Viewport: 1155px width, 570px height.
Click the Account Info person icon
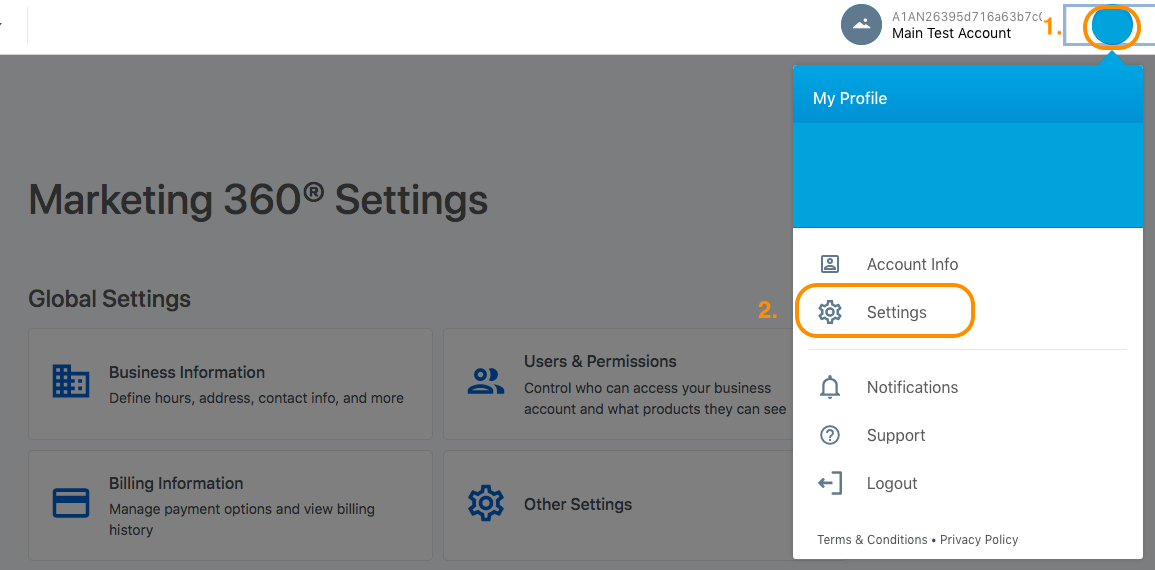[x=830, y=264]
